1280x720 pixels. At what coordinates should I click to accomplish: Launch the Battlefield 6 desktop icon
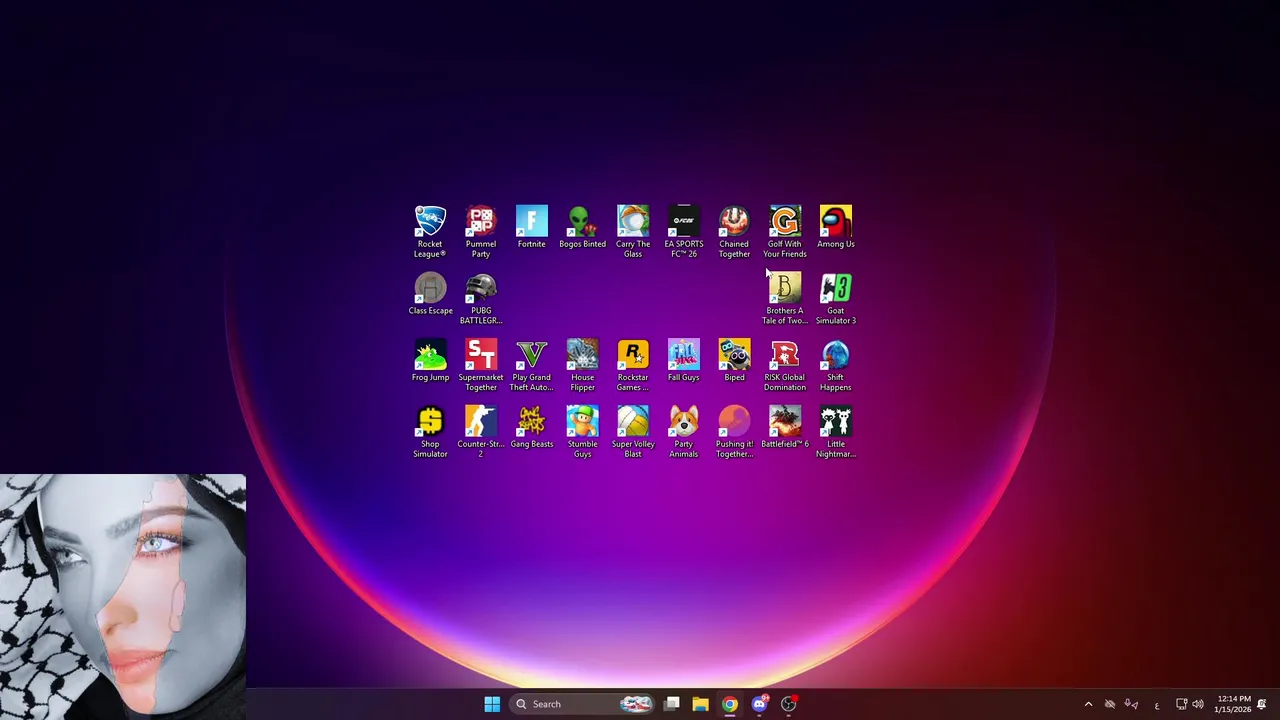[785, 428]
